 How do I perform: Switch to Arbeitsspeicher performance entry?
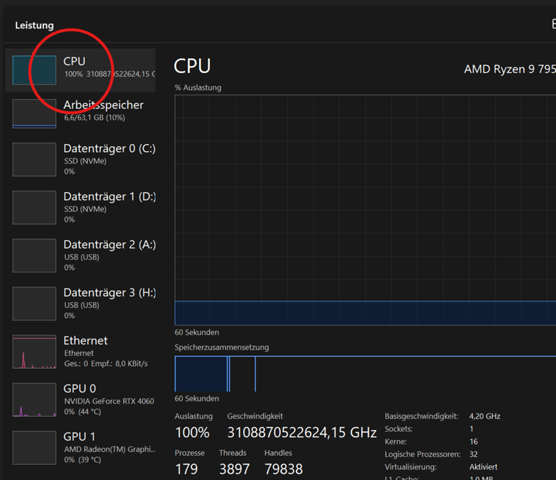pos(80,113)
